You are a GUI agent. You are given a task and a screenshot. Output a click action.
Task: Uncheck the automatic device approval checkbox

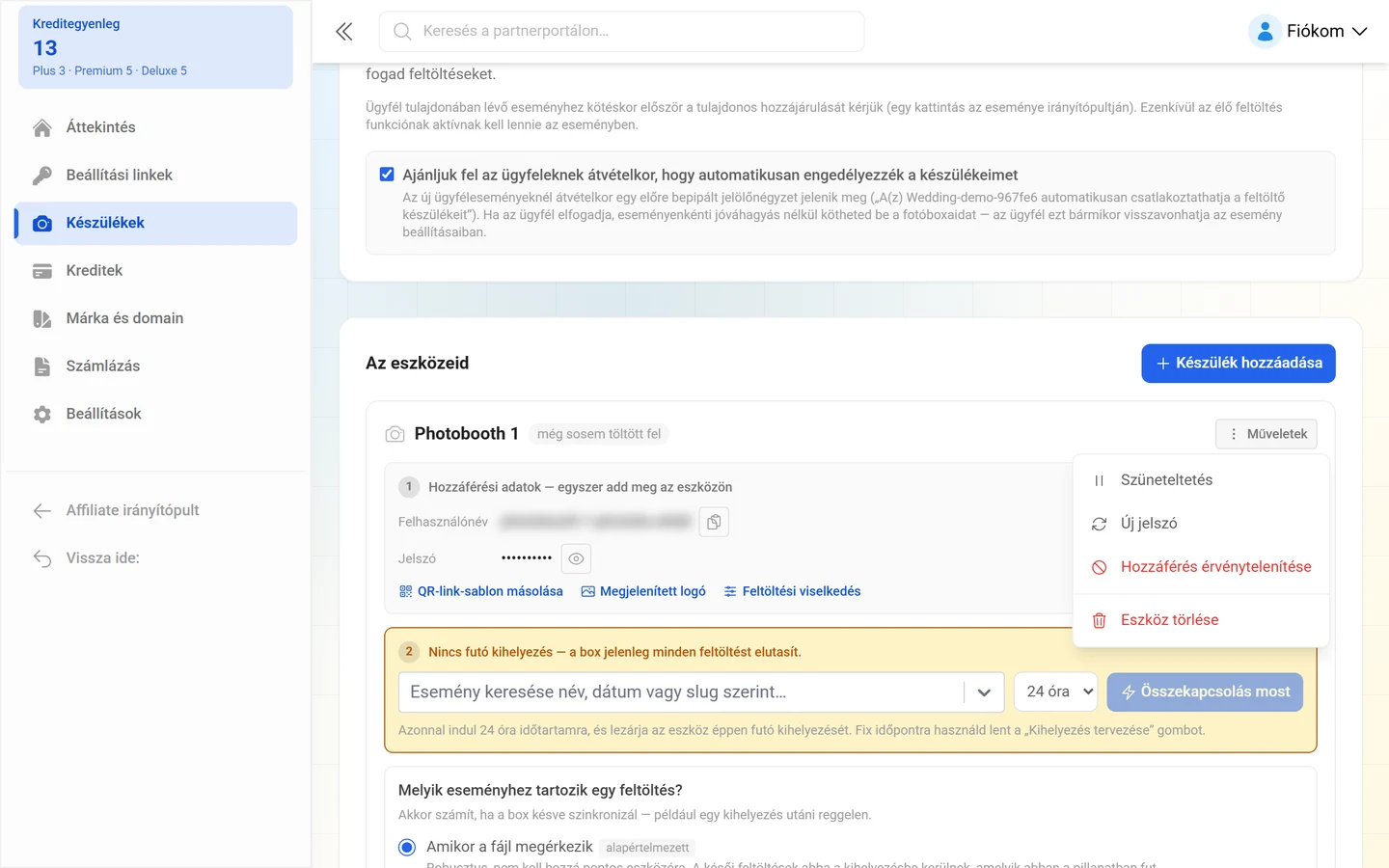[387, 175]
